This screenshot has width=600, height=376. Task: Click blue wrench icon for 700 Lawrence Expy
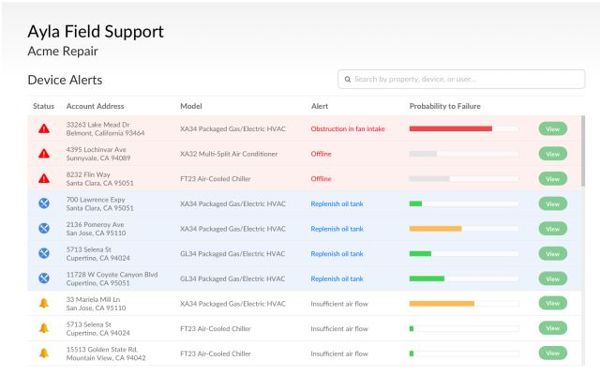(x=44, y=203)
